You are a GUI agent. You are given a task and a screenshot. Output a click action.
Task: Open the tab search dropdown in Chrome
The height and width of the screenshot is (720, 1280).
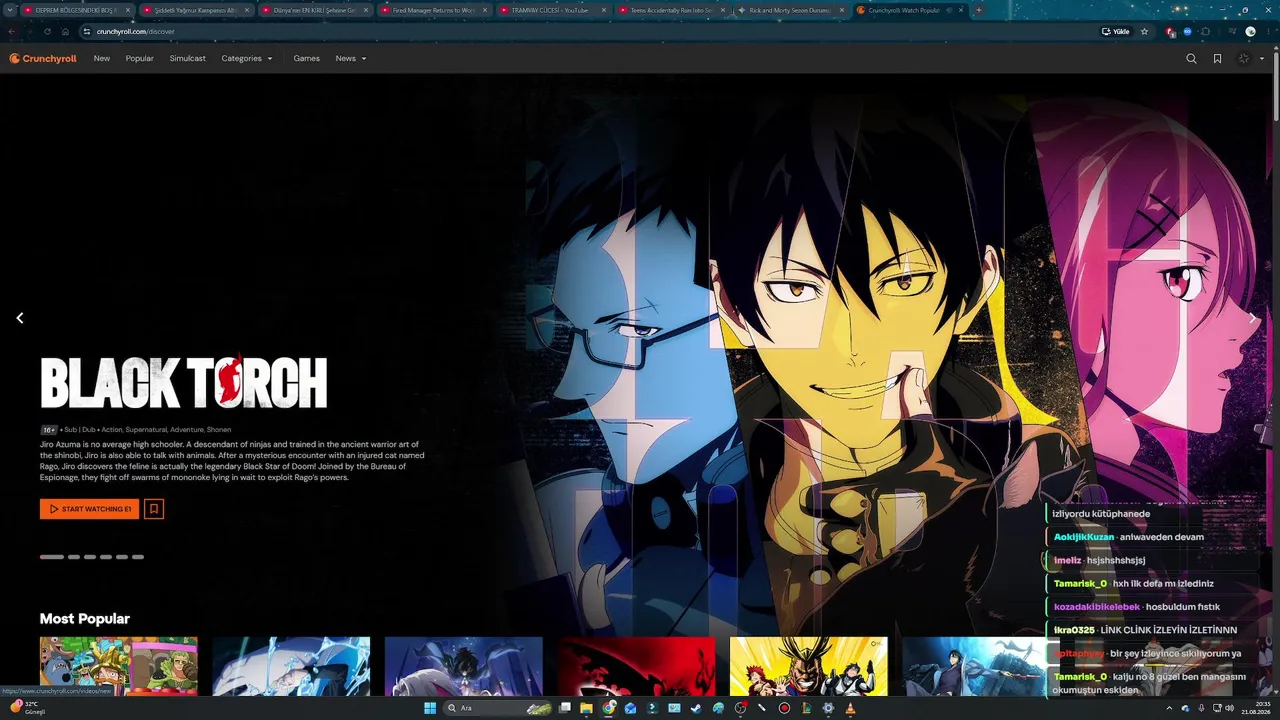click(11, 10)
